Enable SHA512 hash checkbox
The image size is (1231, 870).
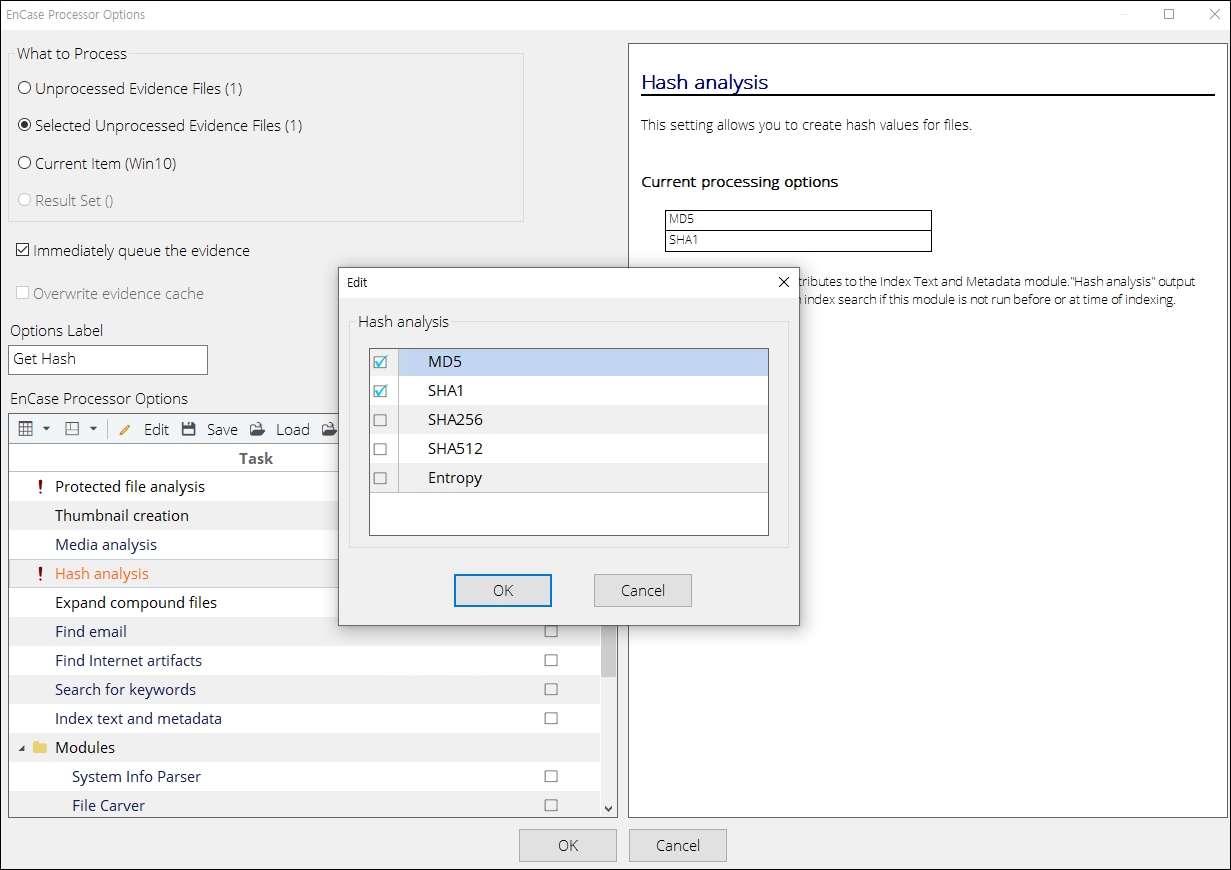(380, 449)
